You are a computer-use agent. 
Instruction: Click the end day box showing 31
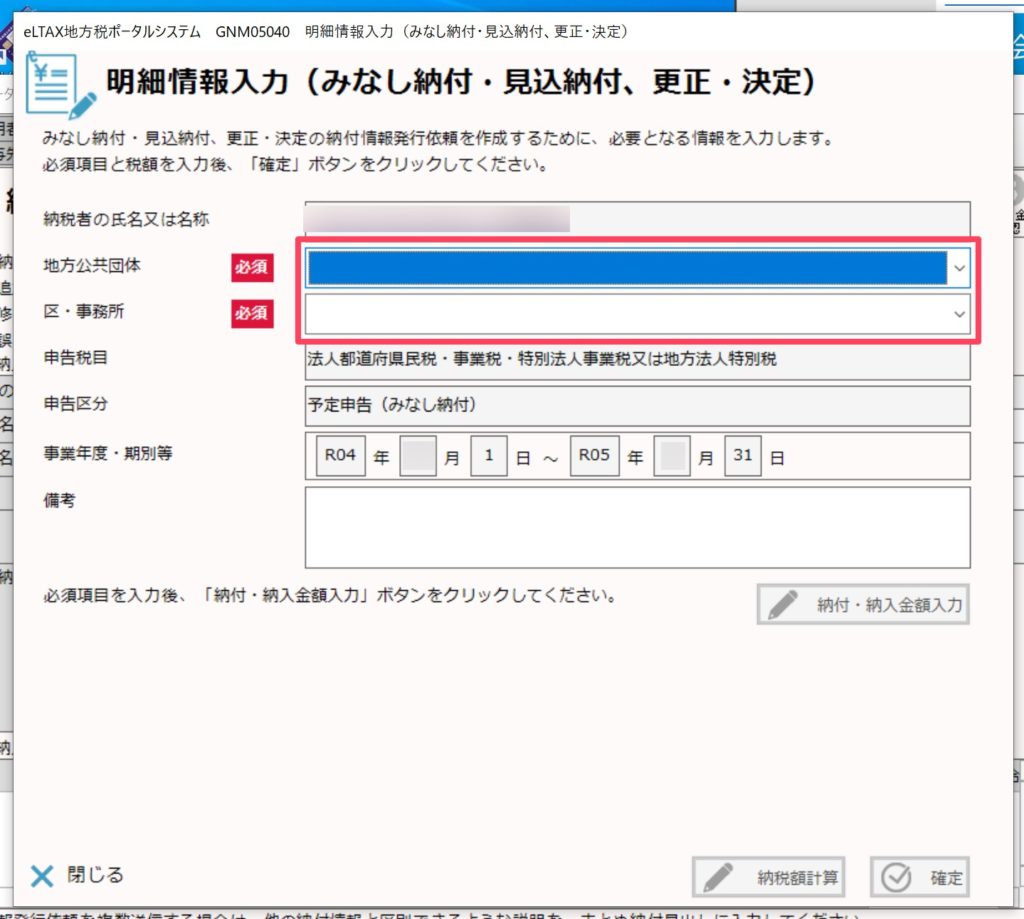743,455
